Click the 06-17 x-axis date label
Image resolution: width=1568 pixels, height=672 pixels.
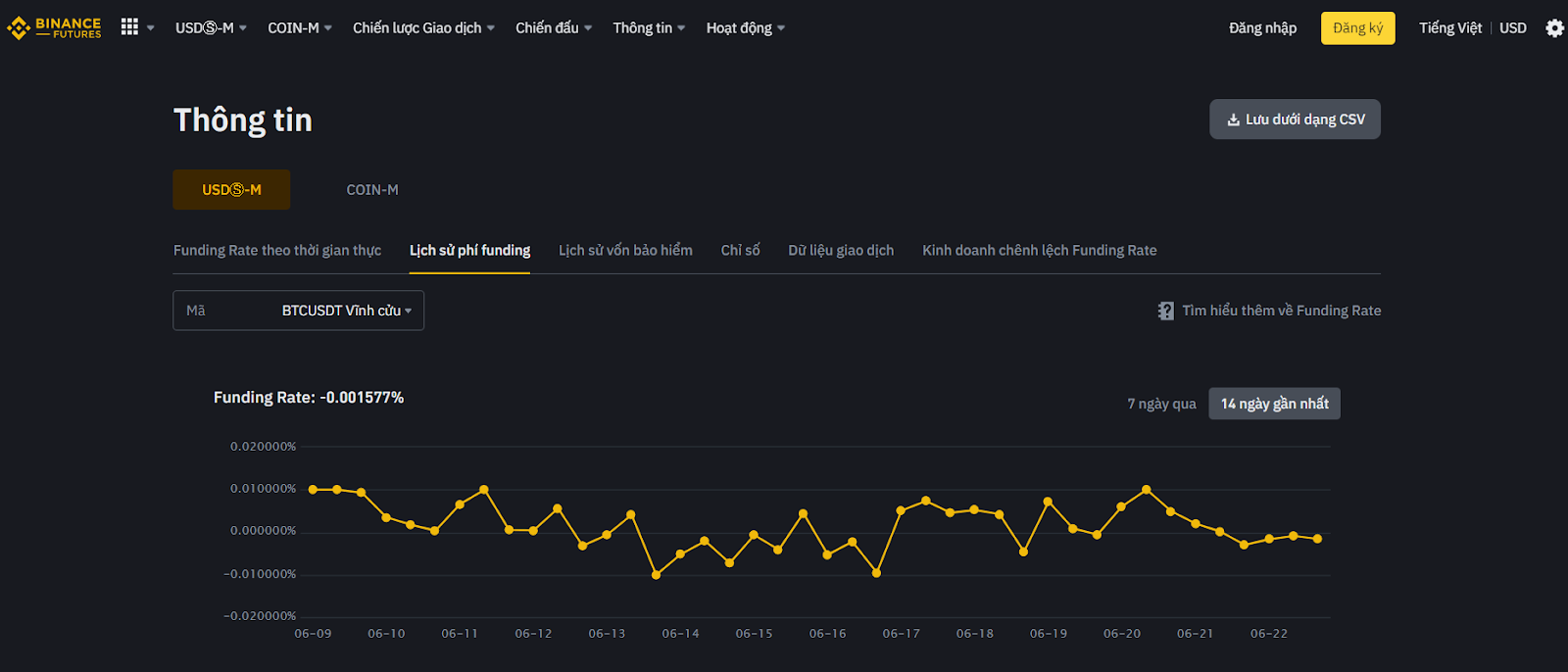(901, 634)
